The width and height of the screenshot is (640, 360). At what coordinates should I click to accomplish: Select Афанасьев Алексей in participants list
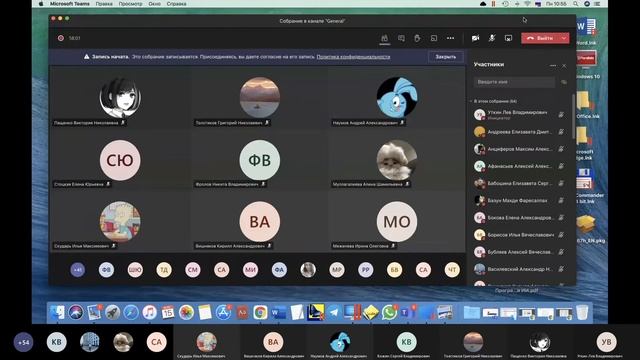pos(520,166)
